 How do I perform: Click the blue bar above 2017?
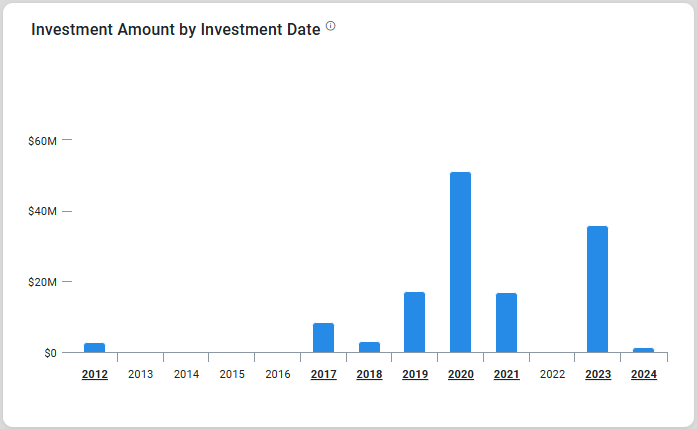tap(323, 338)
